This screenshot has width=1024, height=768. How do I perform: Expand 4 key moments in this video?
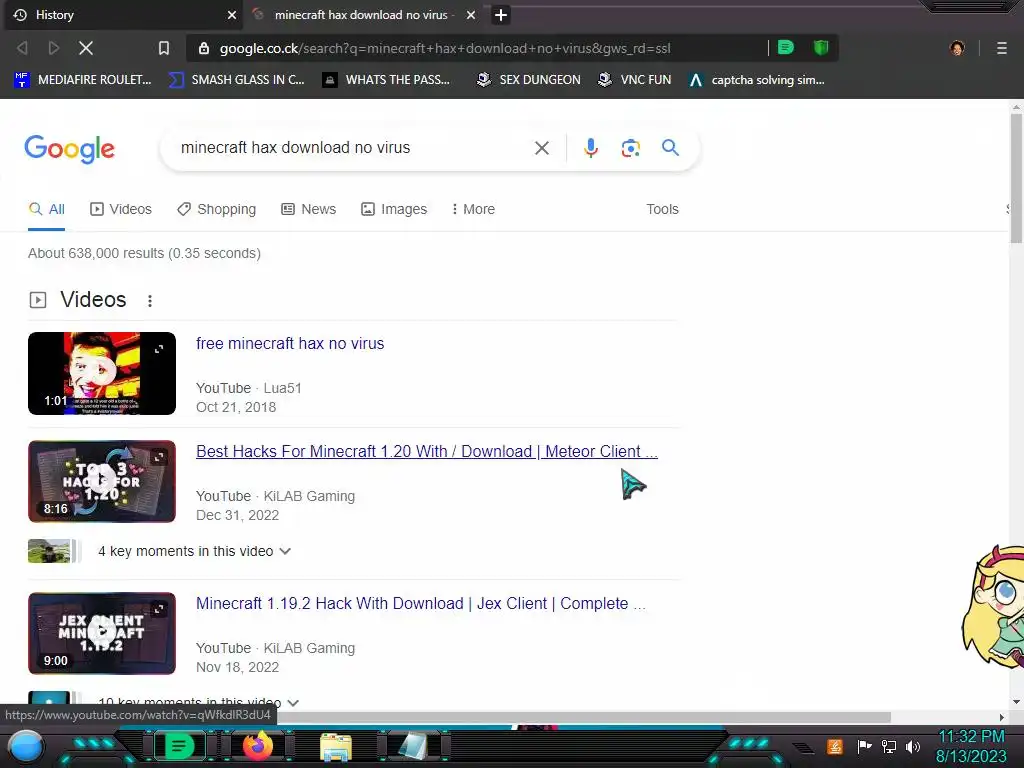[x=195, y=551]
